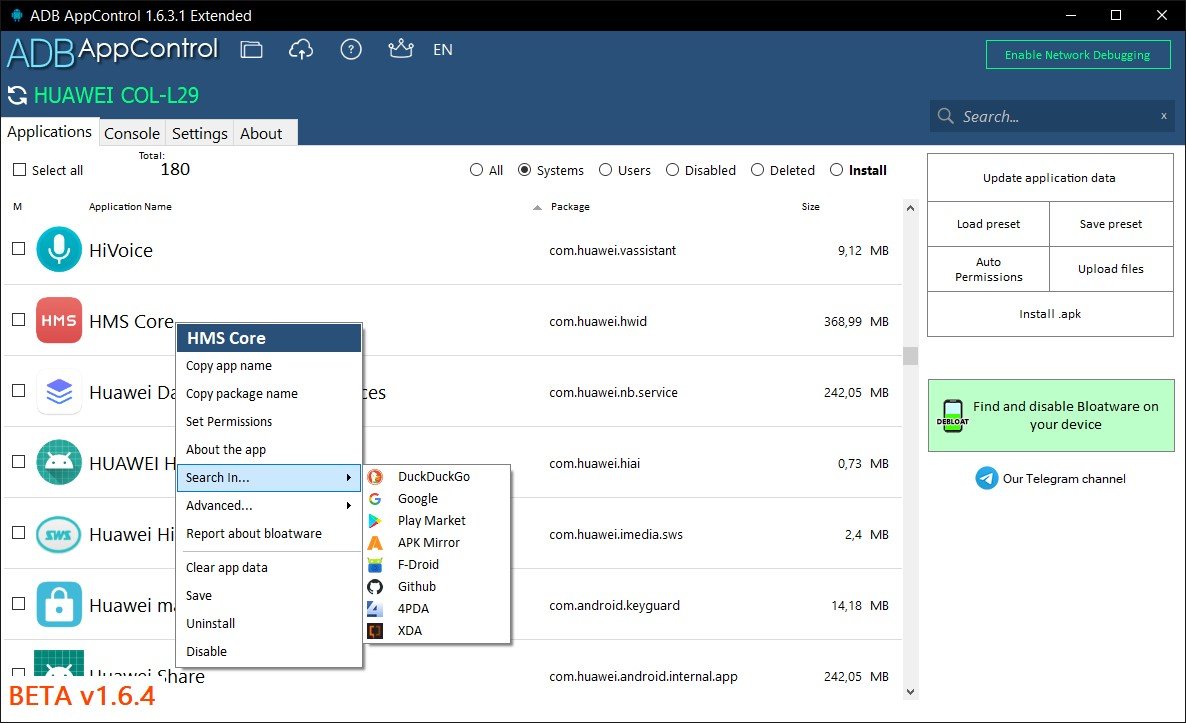Click the APK Mirror icon
The height and width of the screenshot is (723, 1186).
375,542
